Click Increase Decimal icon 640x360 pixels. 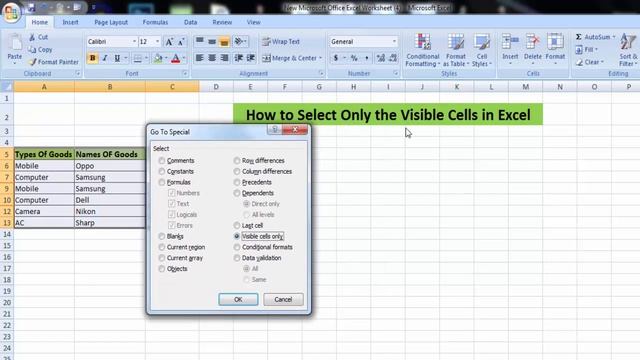[380, 58]
